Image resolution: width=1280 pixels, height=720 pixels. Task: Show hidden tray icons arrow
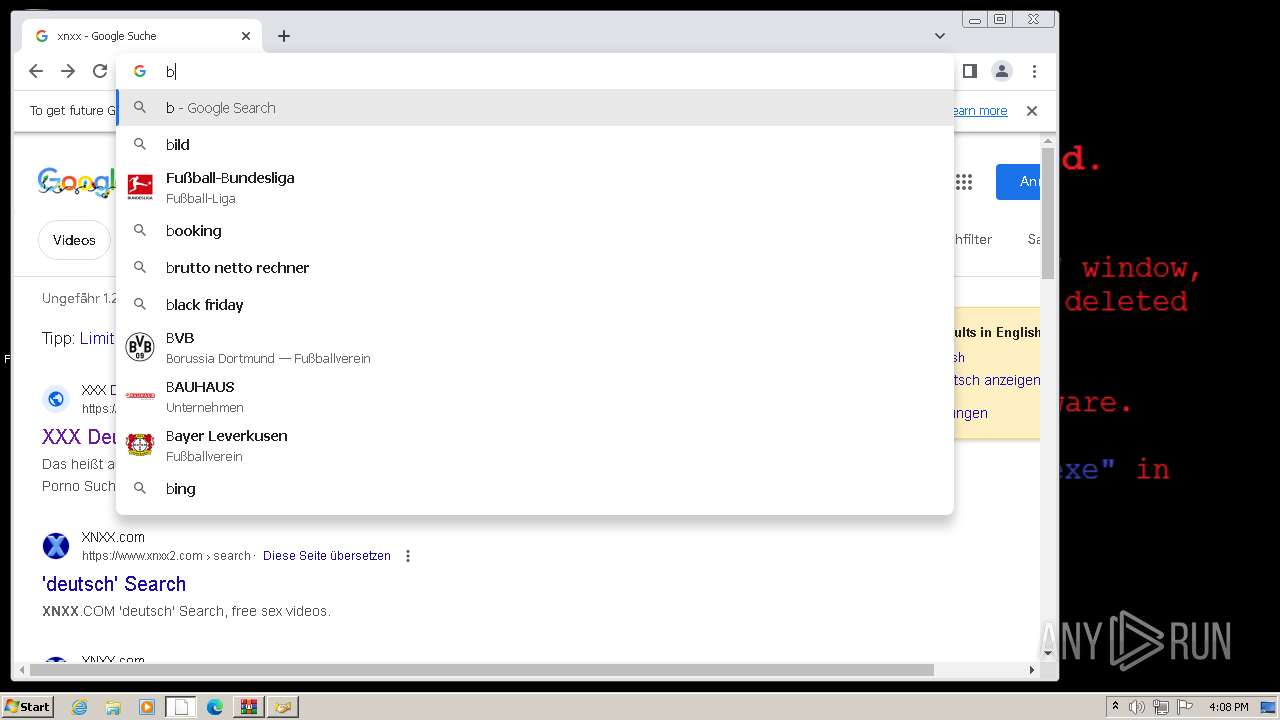pyautogui.click(x=1115, y=707)
